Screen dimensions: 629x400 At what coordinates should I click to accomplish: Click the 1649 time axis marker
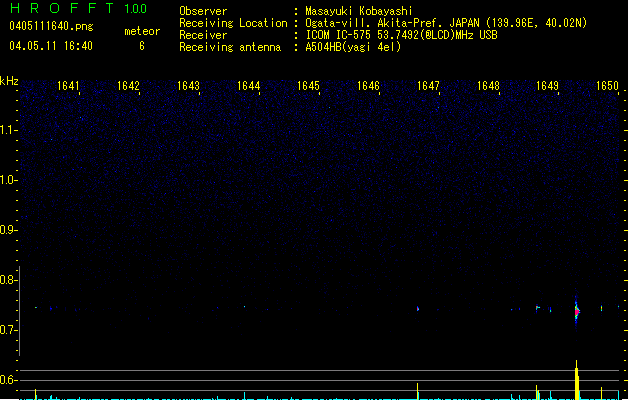(548, 86)
